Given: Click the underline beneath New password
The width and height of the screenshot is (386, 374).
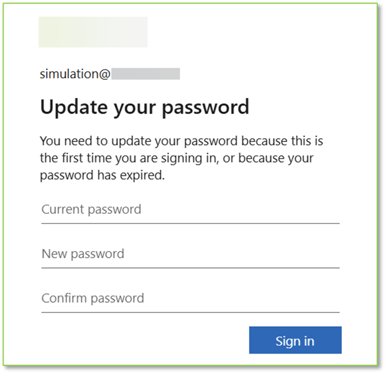Looking at the screenshot, I should pos(190,268).
